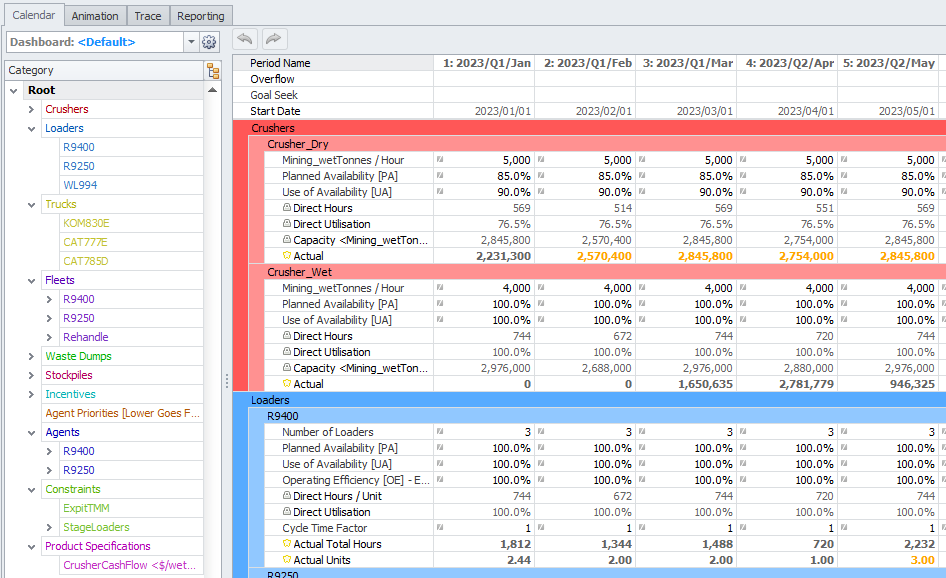The width and height of the screenshot is (946, 578).
Task: Select CAT777E in the category tree
Action: [x=85, y=242]
